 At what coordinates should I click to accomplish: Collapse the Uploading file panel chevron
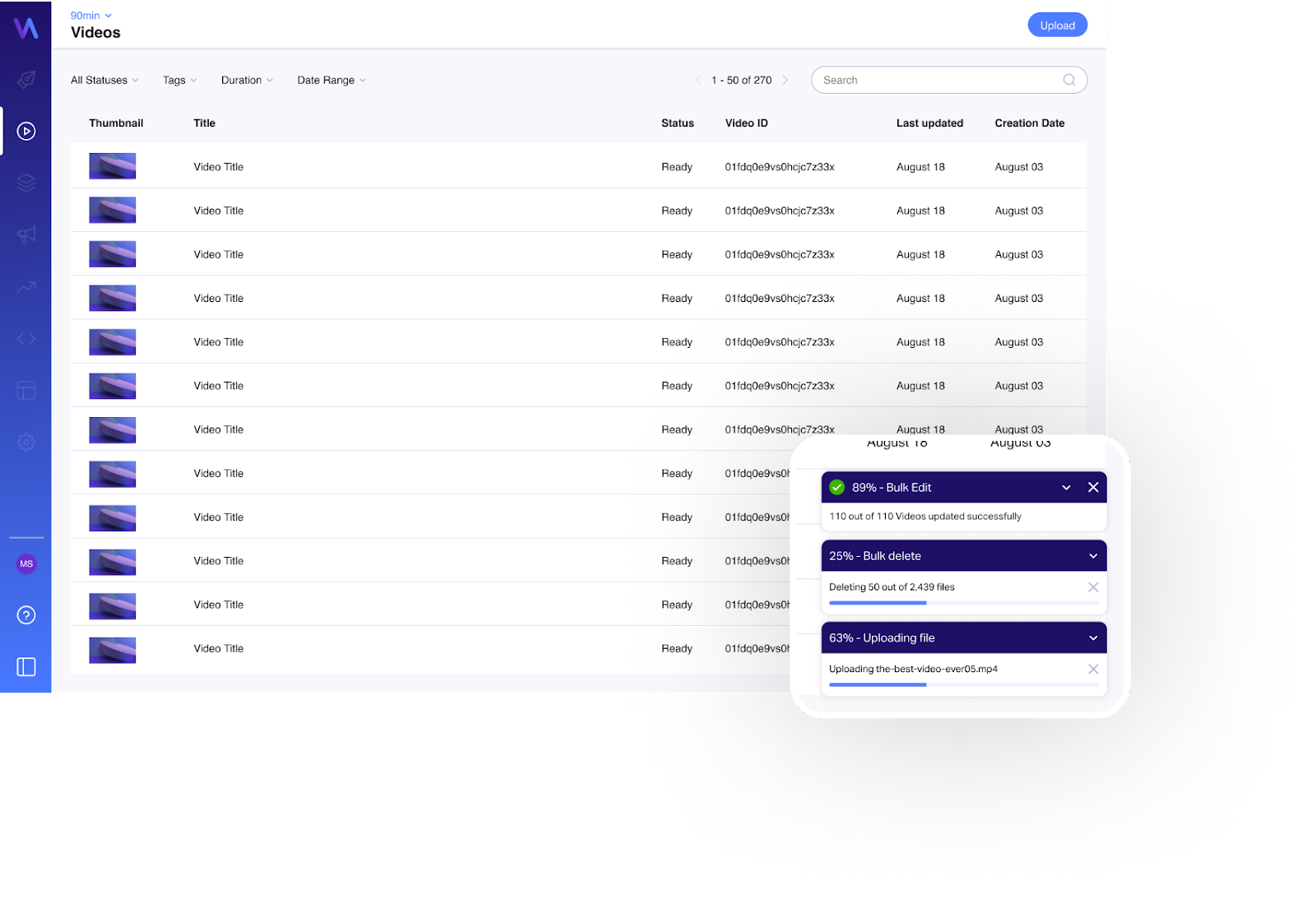[1093, 637]
